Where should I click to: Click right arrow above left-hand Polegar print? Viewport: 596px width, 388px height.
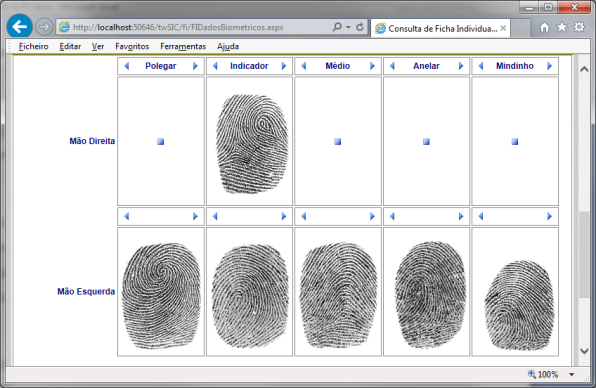pos(195,217)
